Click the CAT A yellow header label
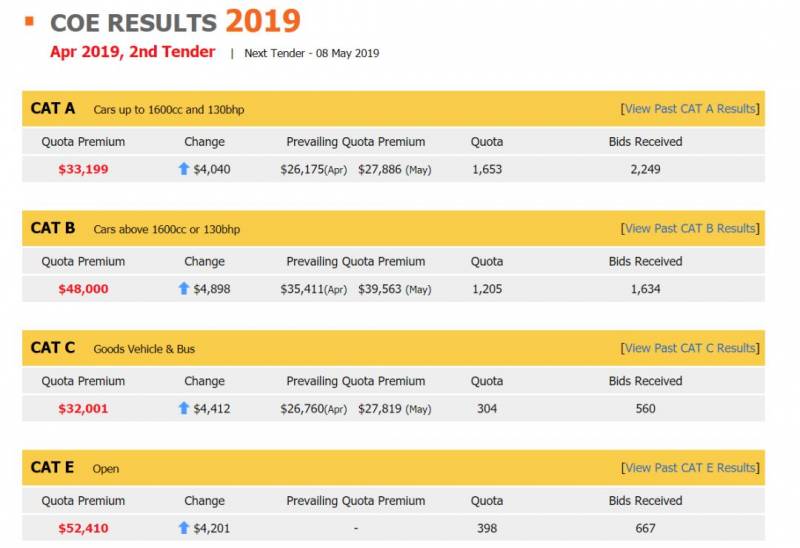The width and height of the screenshot is (800, 548). point(53,108)
